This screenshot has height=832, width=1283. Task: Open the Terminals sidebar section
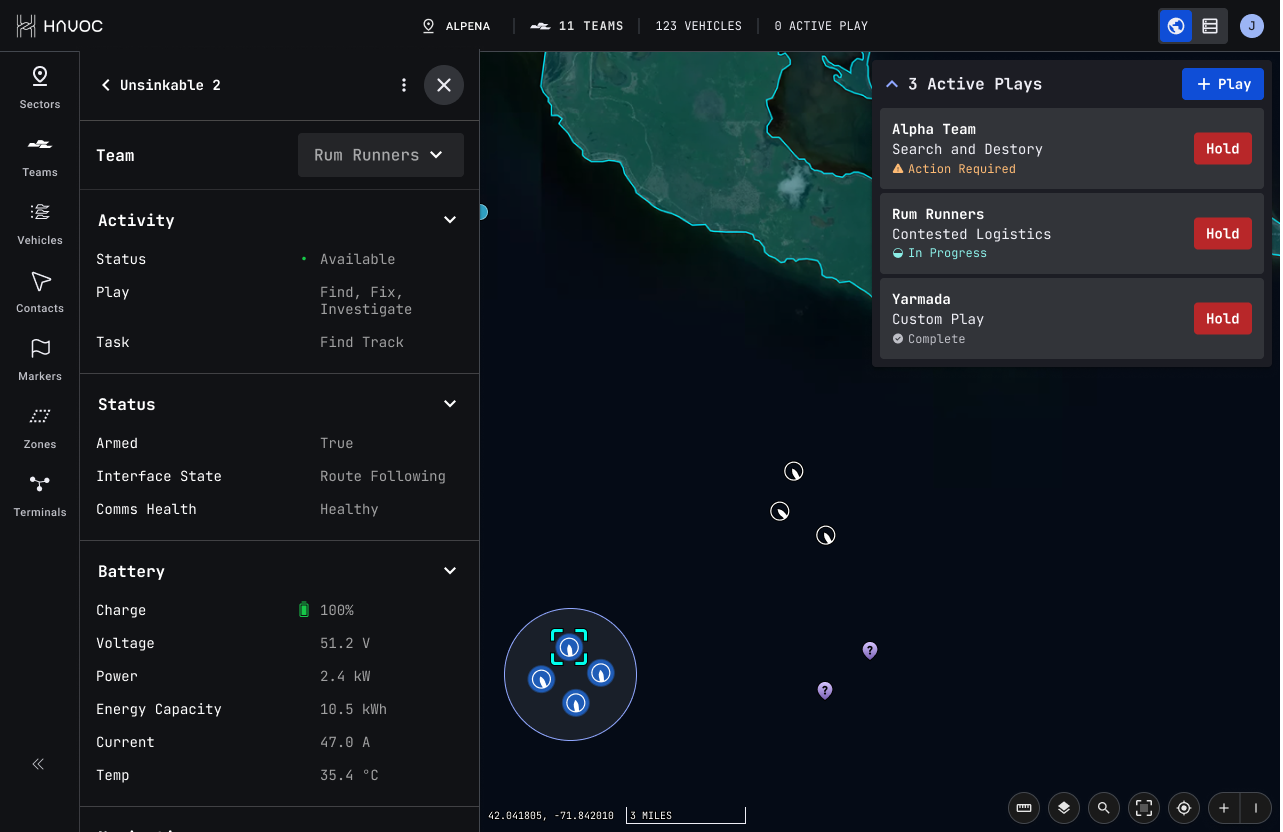click(x=40, y=496)
